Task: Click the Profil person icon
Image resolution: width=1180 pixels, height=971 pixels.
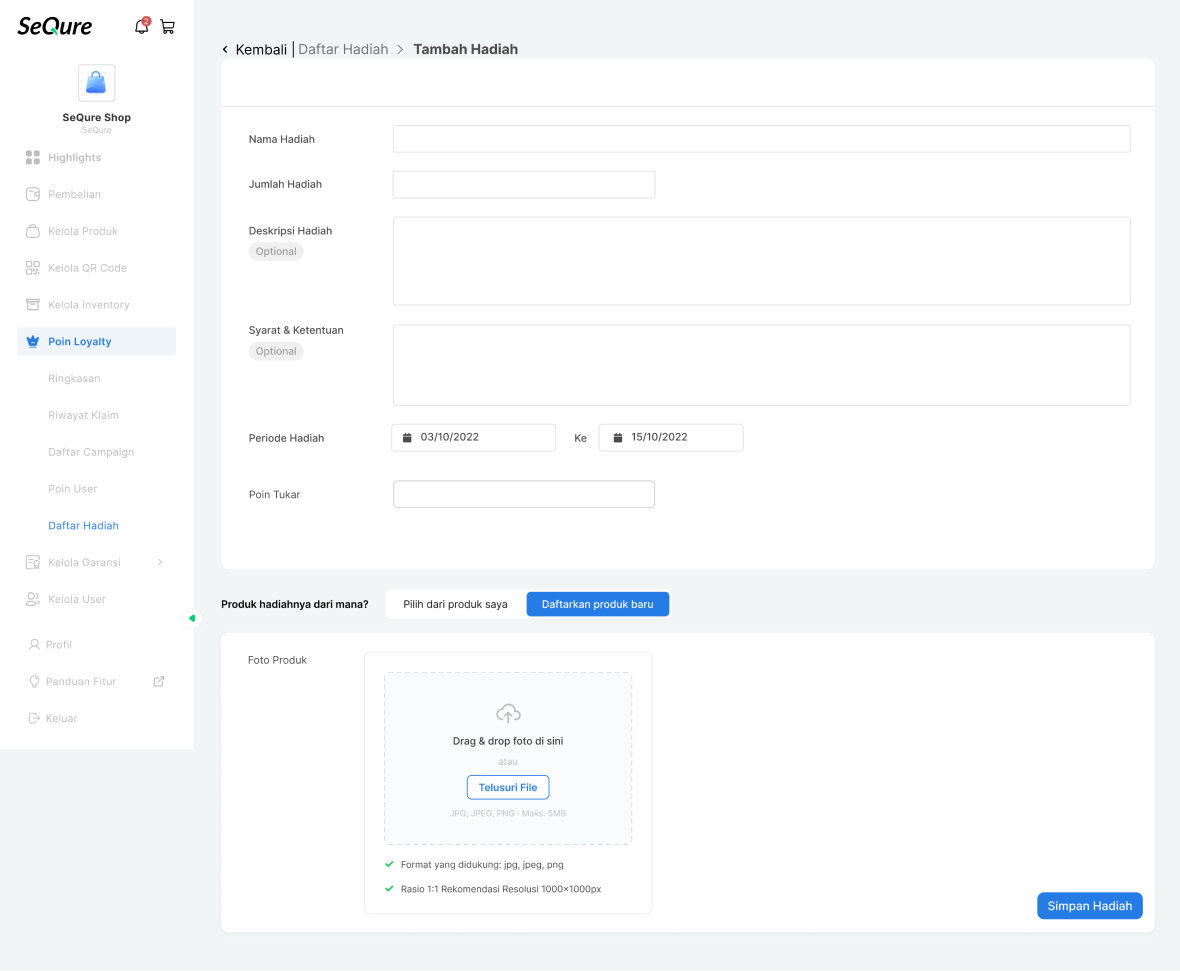Action: (x=34, y=645)
